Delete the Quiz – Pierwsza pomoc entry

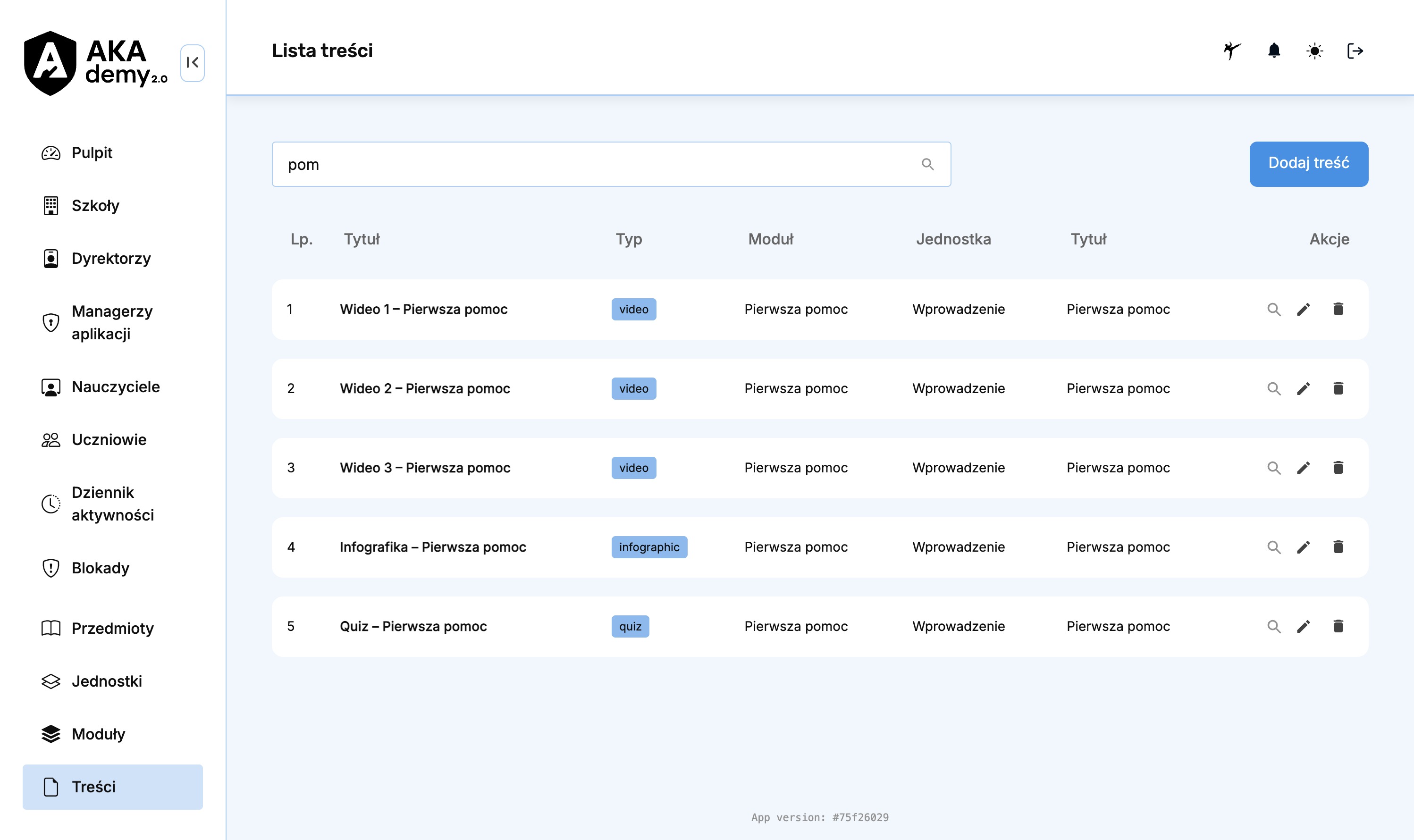click(x=1338, y=626)
